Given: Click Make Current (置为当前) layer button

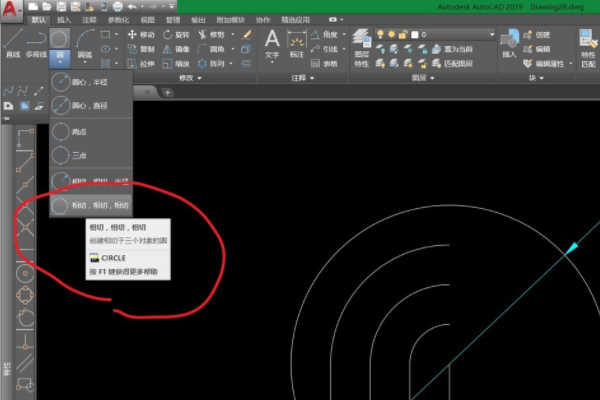Looking at the screenshot, I should coord(452,49).
